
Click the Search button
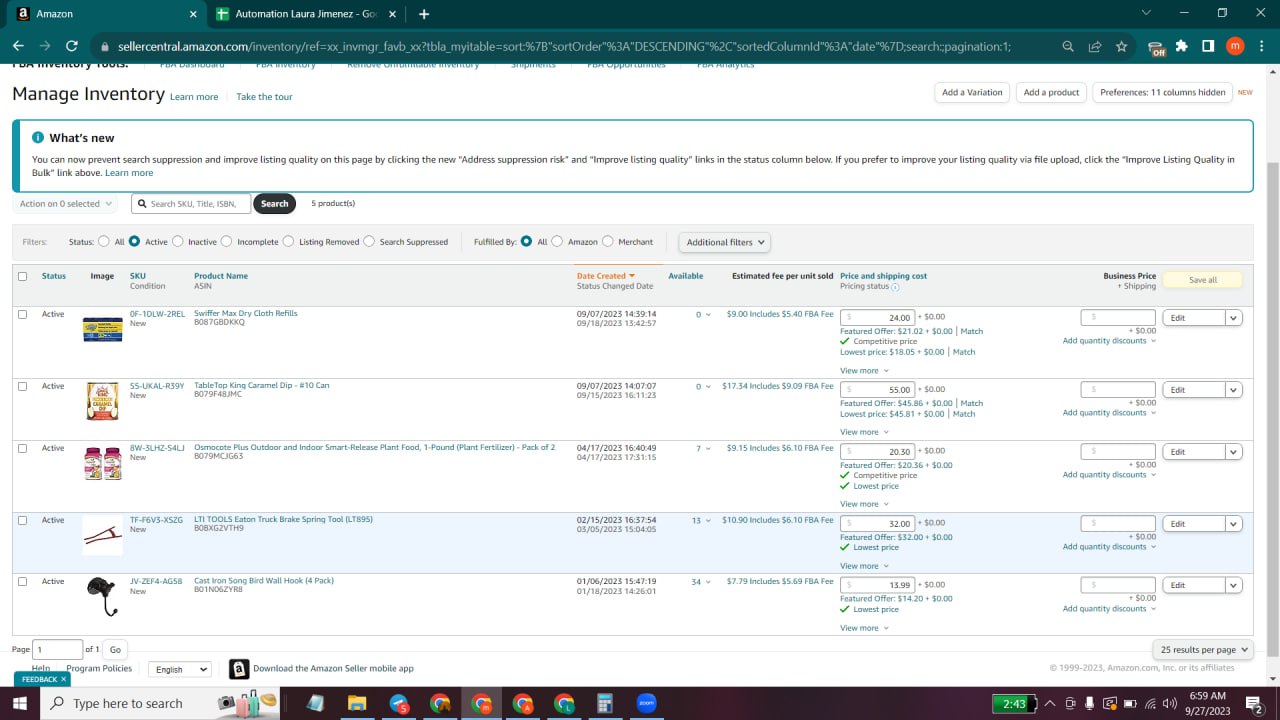(275, 204)
